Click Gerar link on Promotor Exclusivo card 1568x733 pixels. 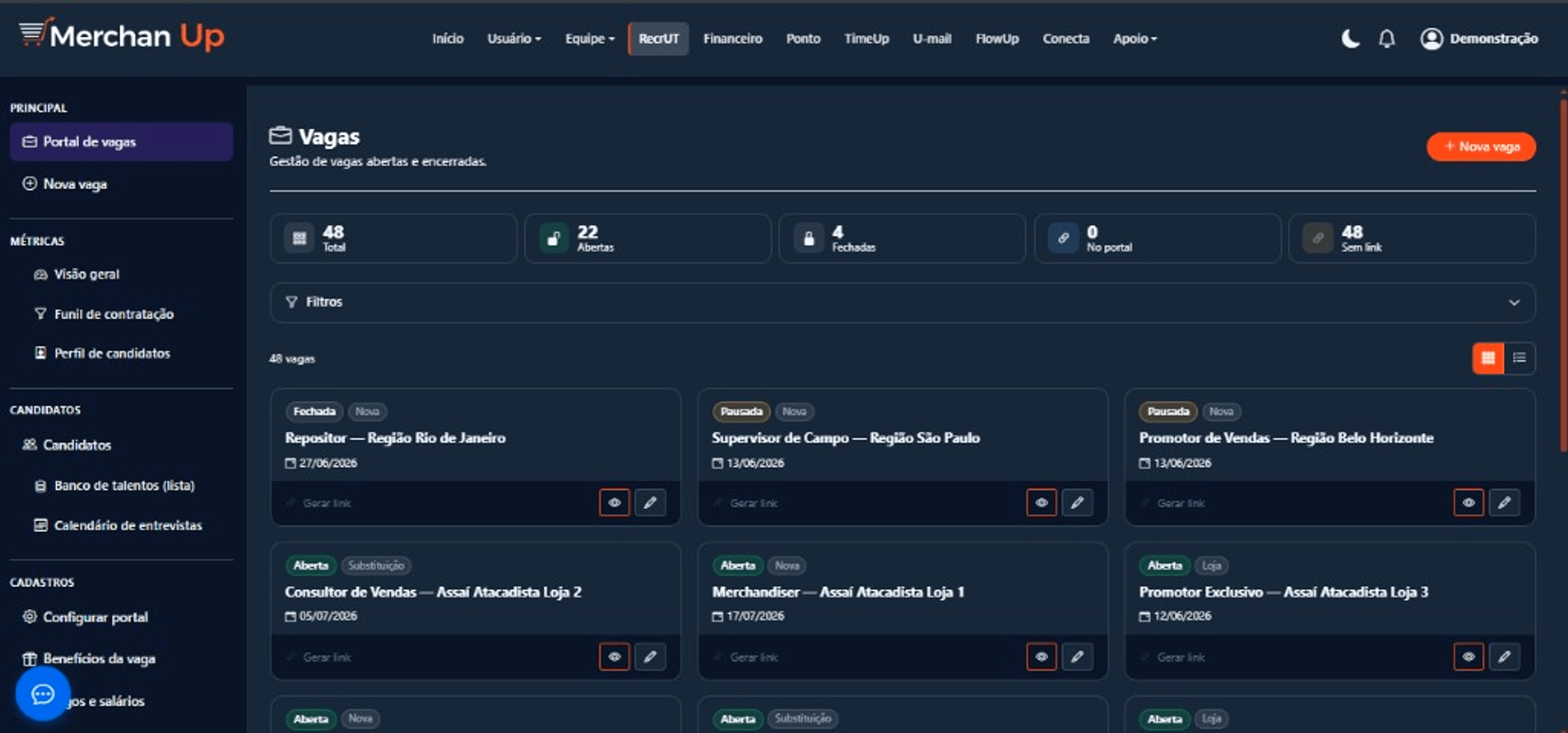1174,657
